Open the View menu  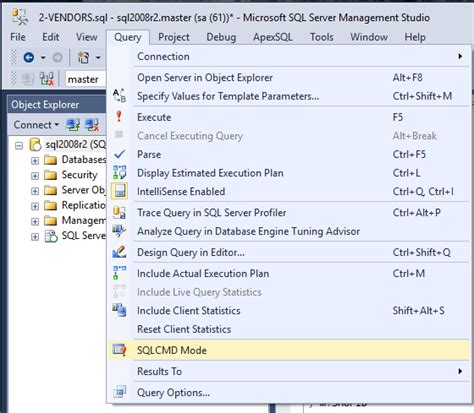pyautogui.click(x=87, y=37)
